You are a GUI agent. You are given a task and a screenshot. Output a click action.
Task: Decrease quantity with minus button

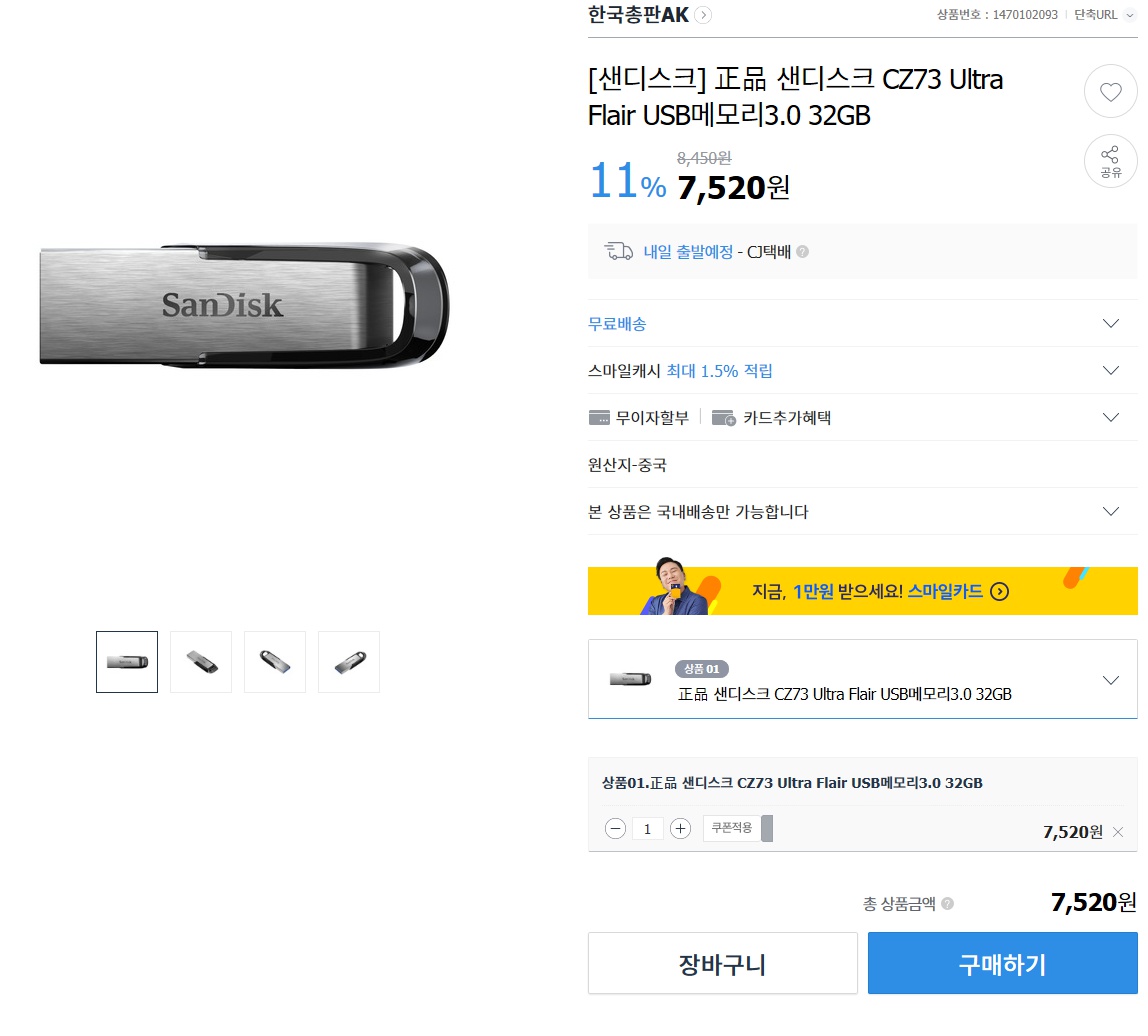click(x=616, y=828)
